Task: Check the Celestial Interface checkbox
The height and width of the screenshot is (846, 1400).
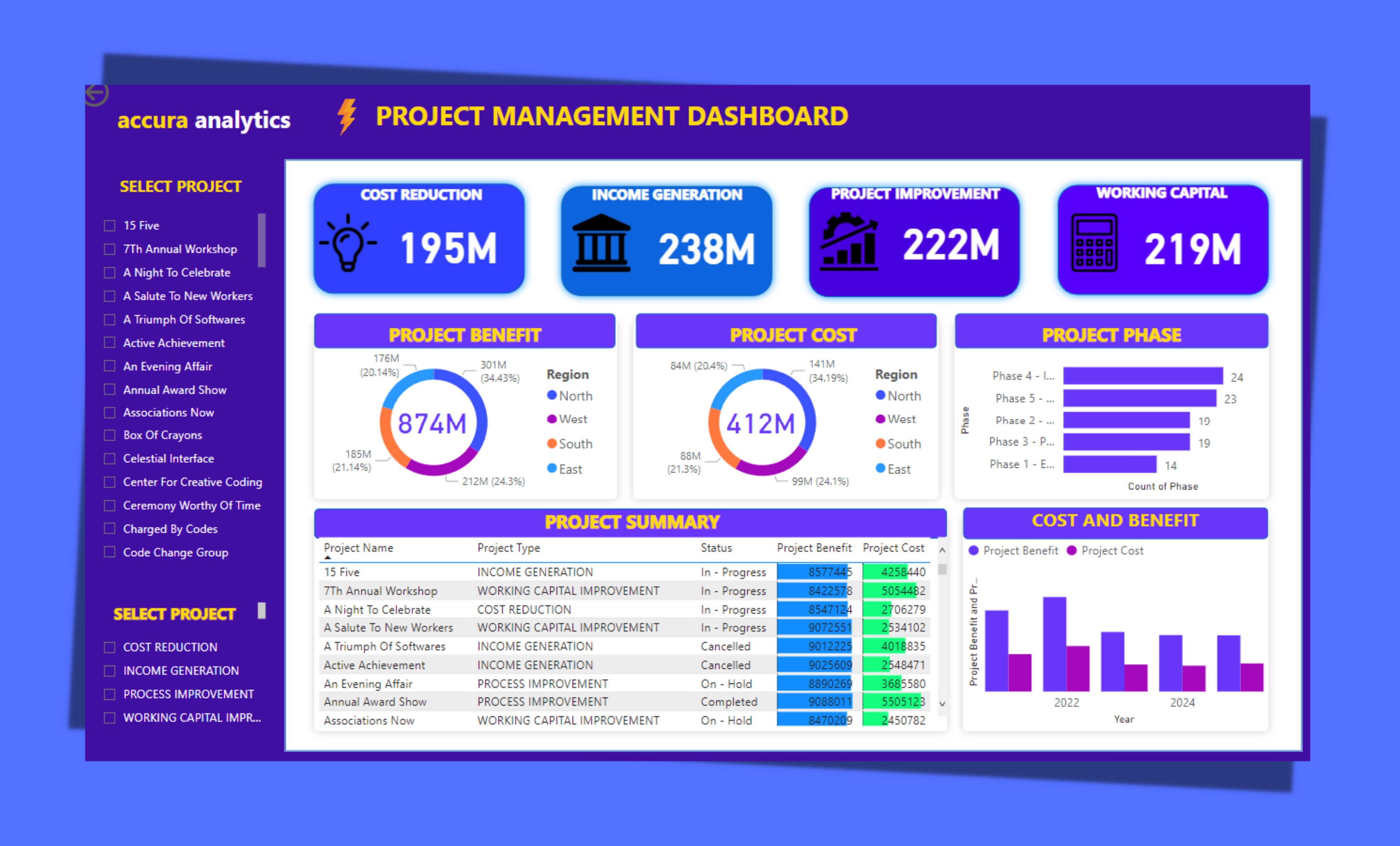Action: tap(110, 458)
